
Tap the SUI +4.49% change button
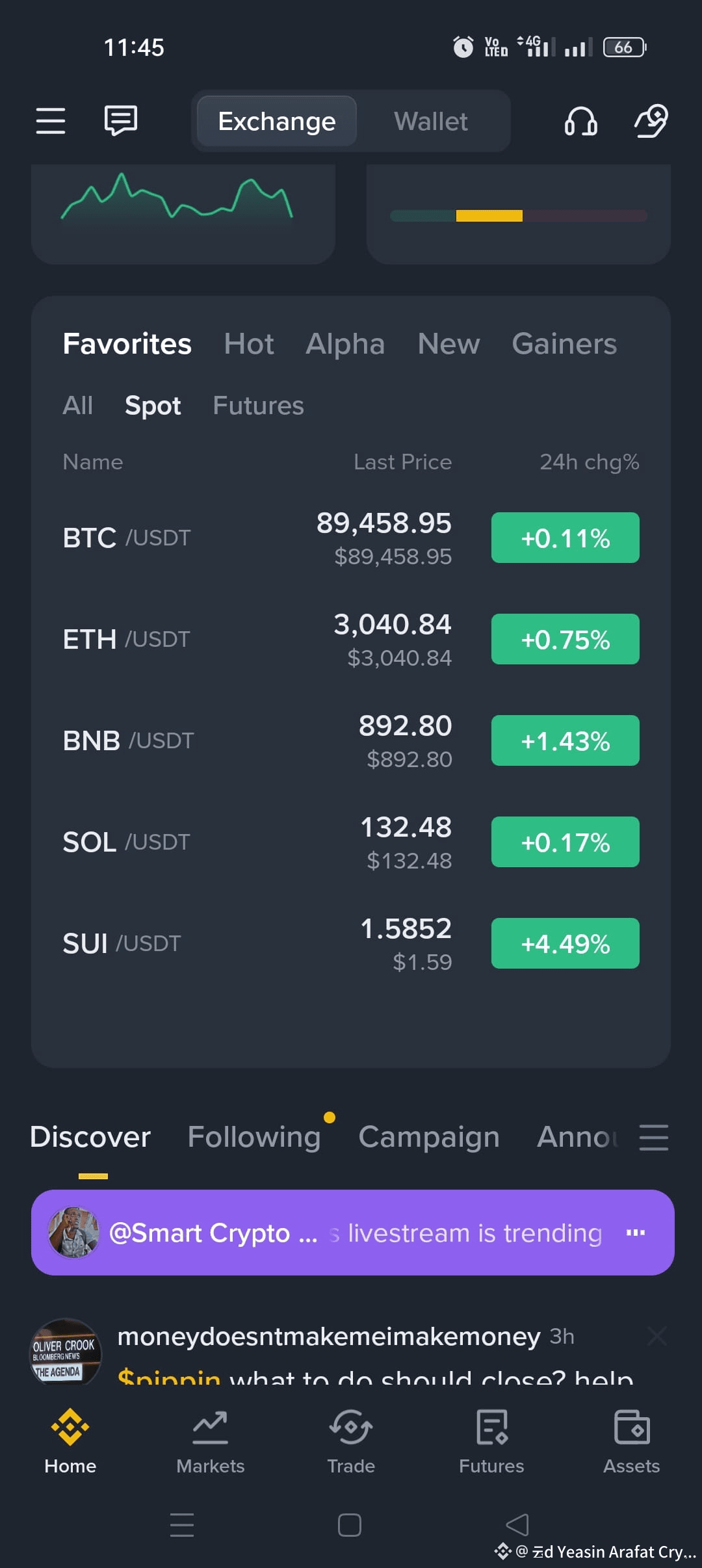point(565,943)
